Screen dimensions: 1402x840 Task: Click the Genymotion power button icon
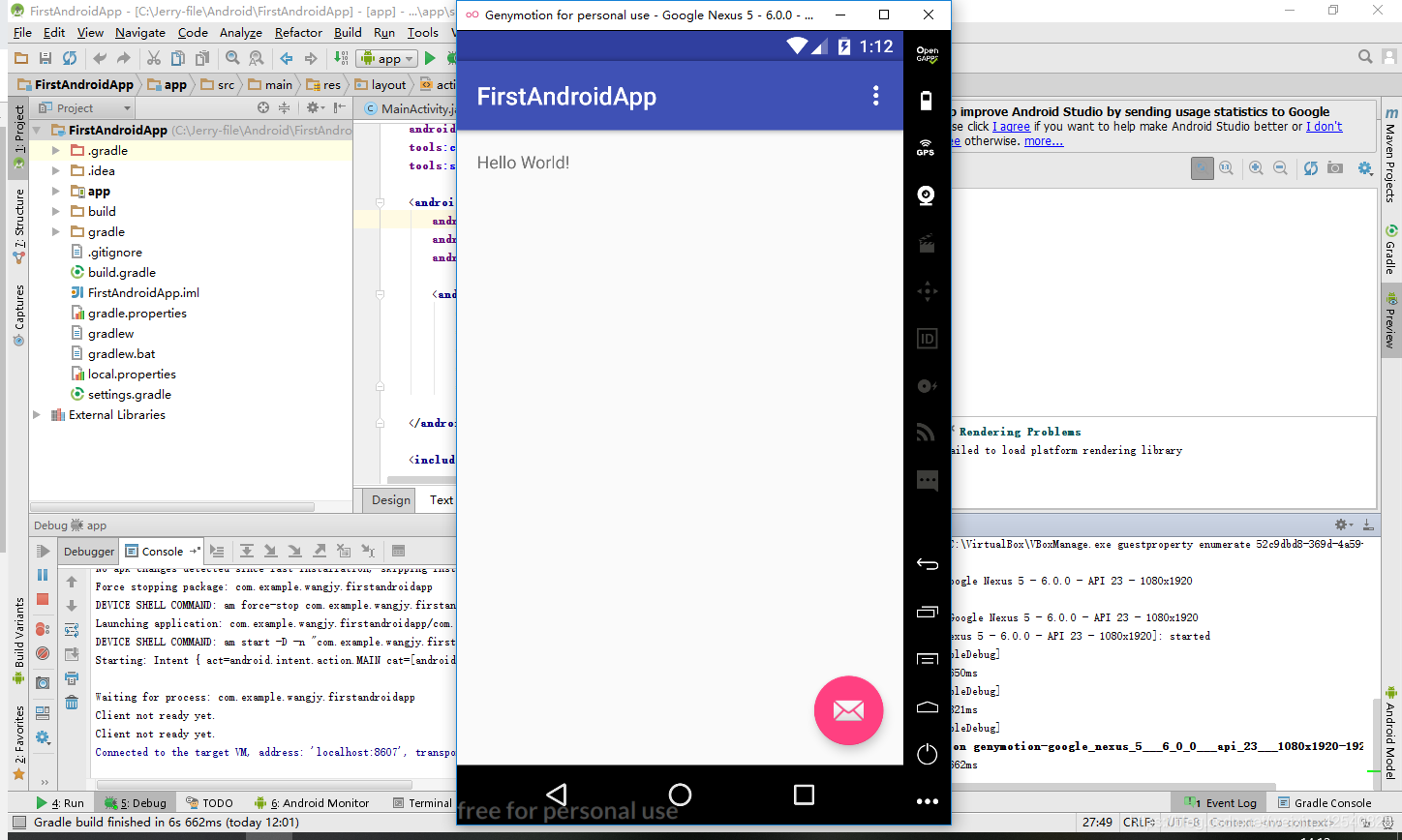tap(927, 754)
